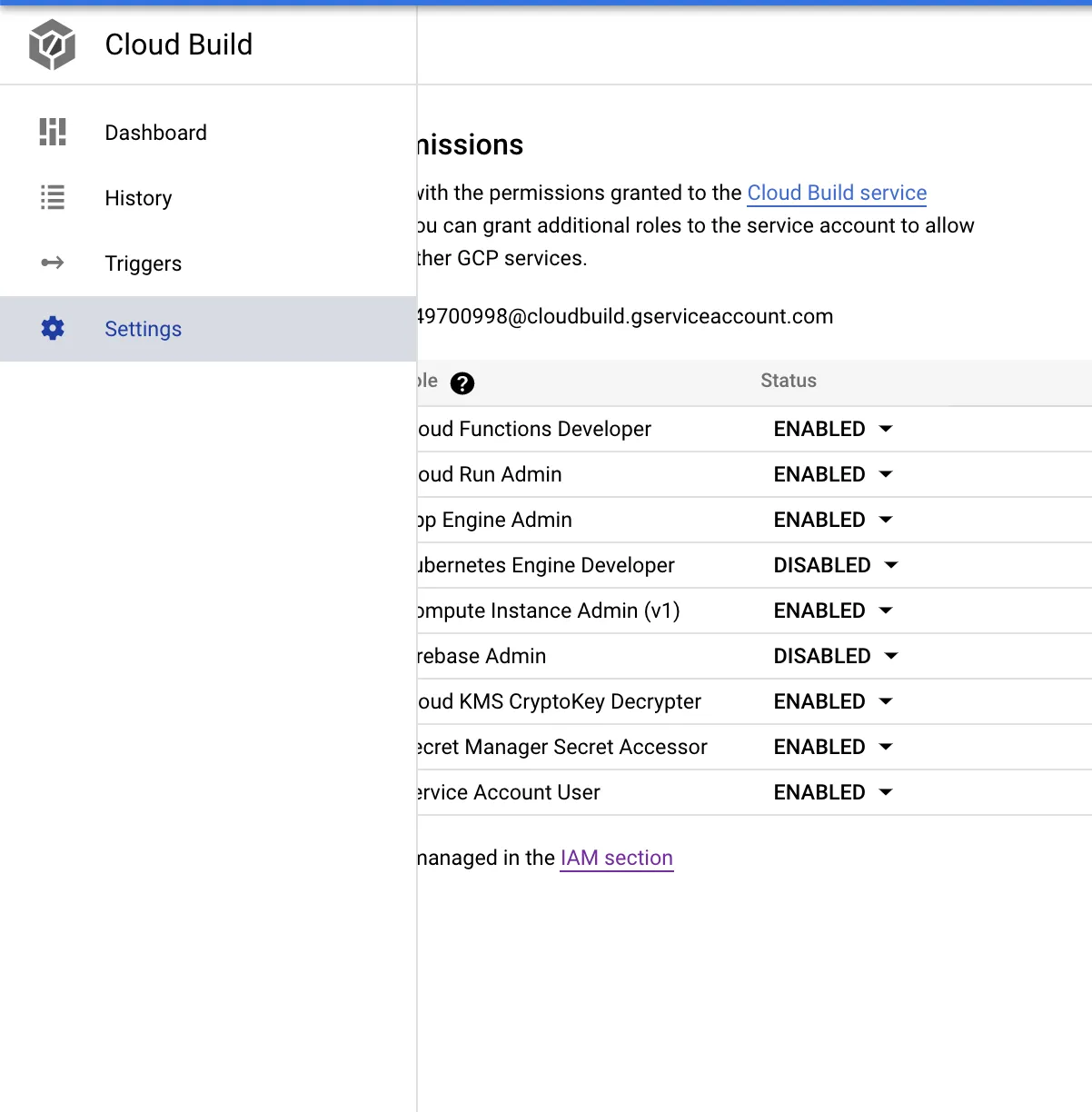
Task: Toggle Firebase Admin DISABLED status dropdown
Action: tap(835, 656)
